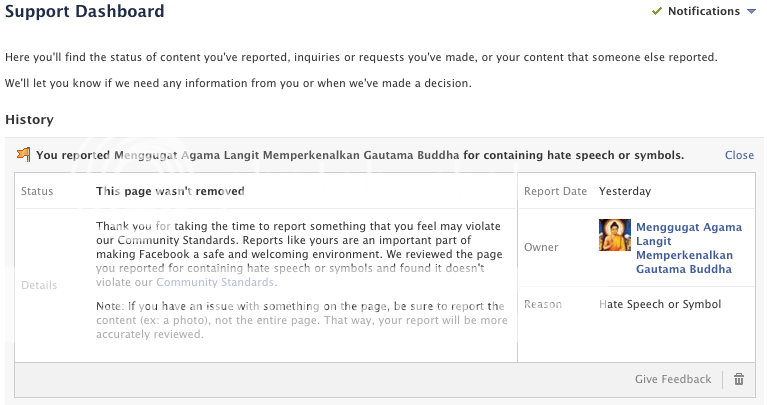Select the Hate Speech or Symbol reason

click(x=660, y=304)
